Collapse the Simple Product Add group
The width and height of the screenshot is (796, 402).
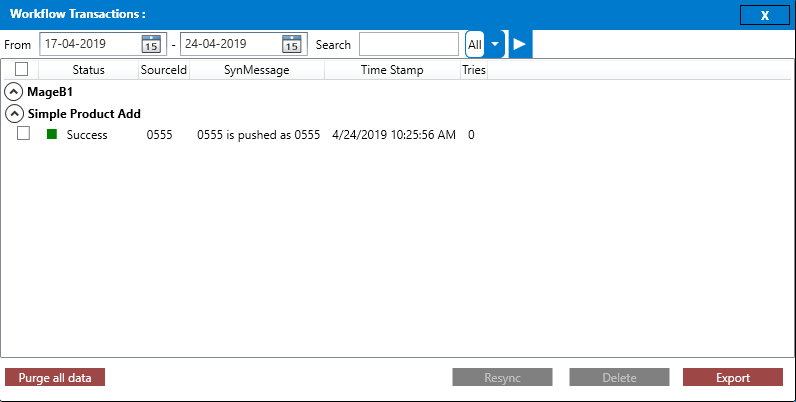14,114
